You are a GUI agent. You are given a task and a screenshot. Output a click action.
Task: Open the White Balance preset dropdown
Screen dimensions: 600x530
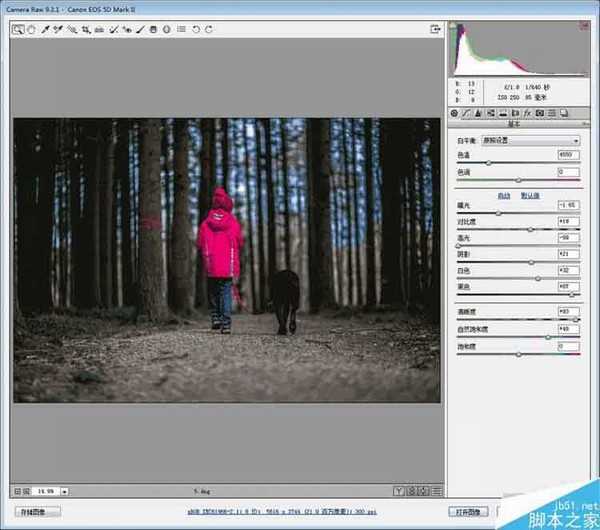coord(530,141)
